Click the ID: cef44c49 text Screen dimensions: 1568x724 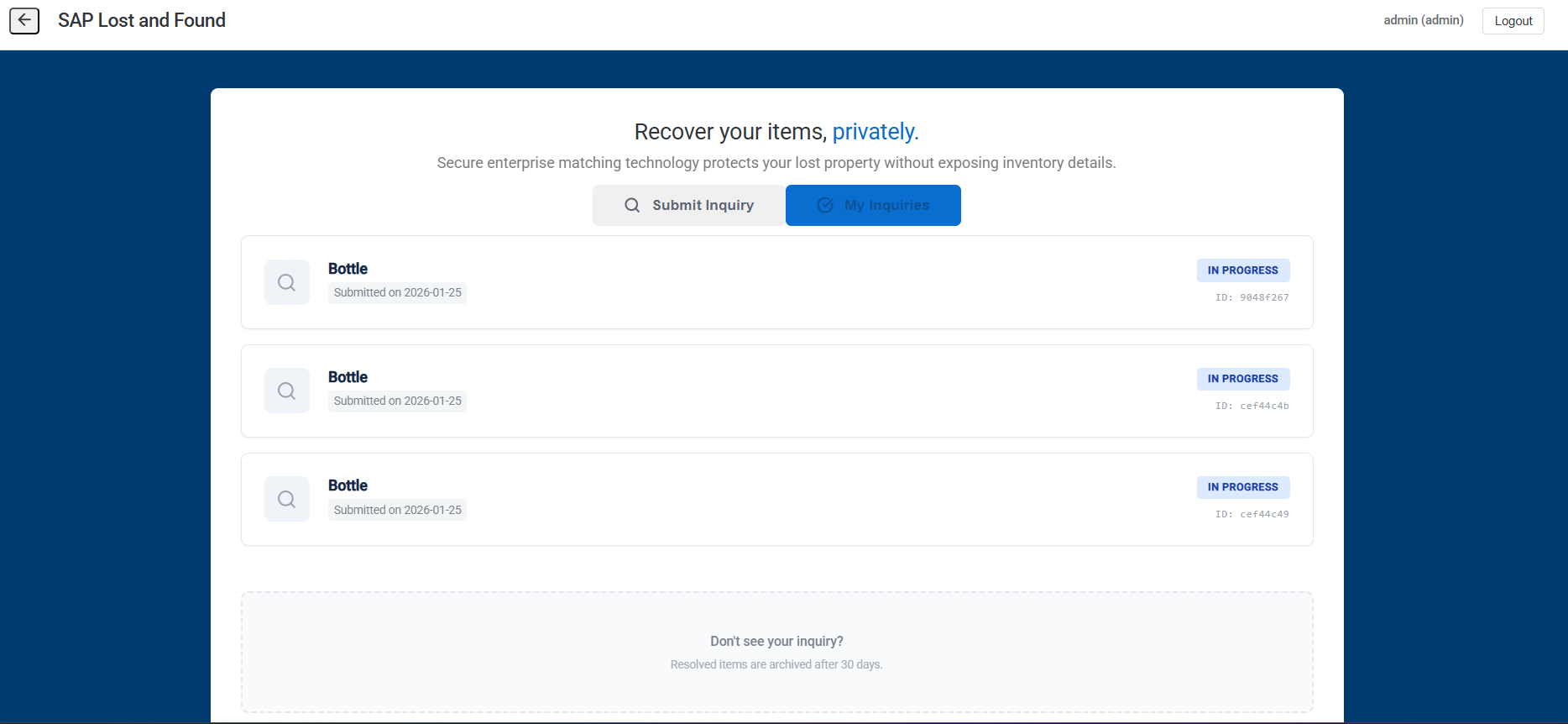point(1252,514)
